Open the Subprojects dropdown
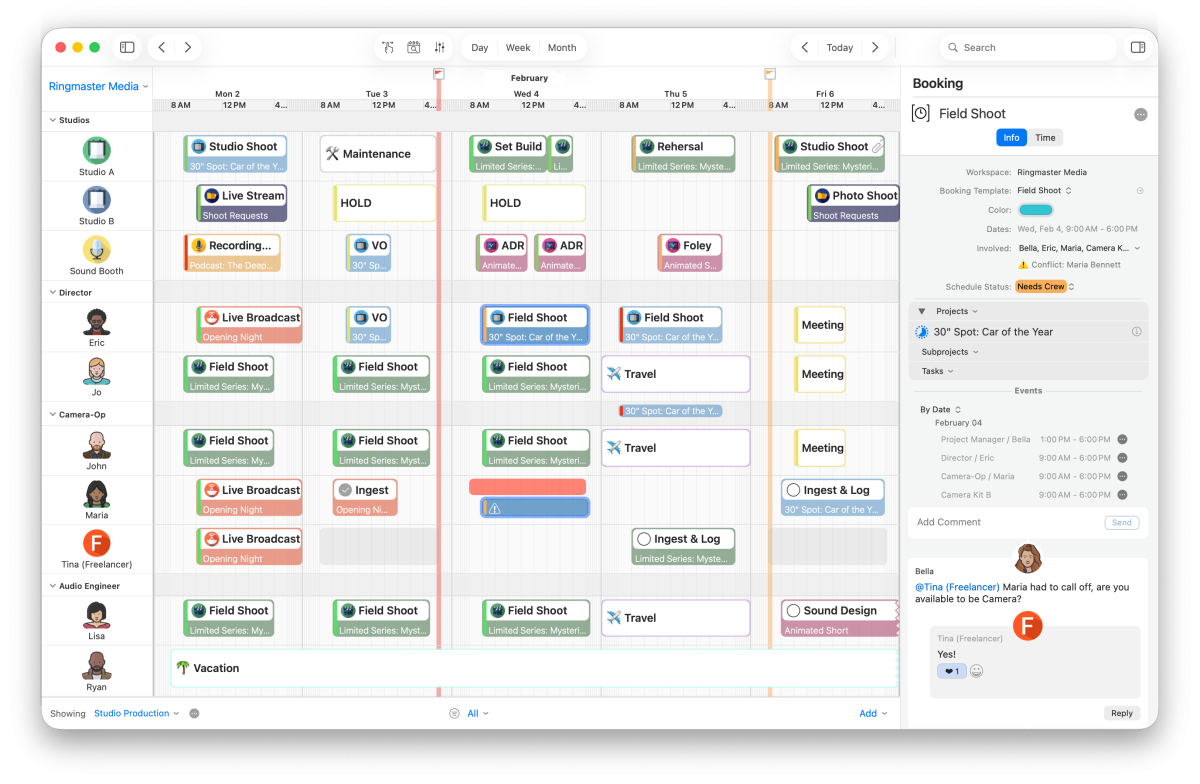Screen dimensions: 1200x784 950,352
